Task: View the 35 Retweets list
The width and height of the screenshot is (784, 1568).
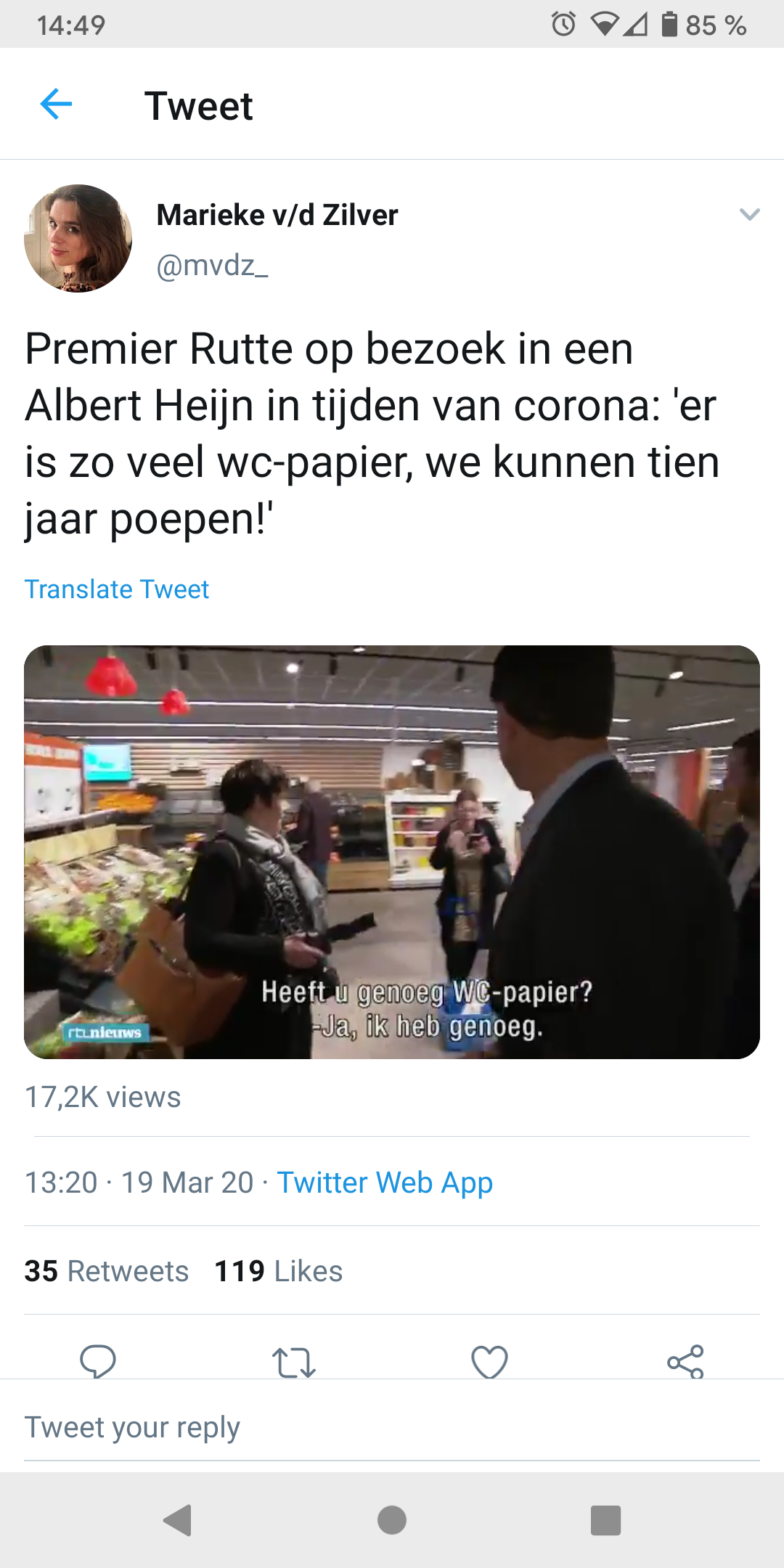Action: click(x=107, y=1271)
